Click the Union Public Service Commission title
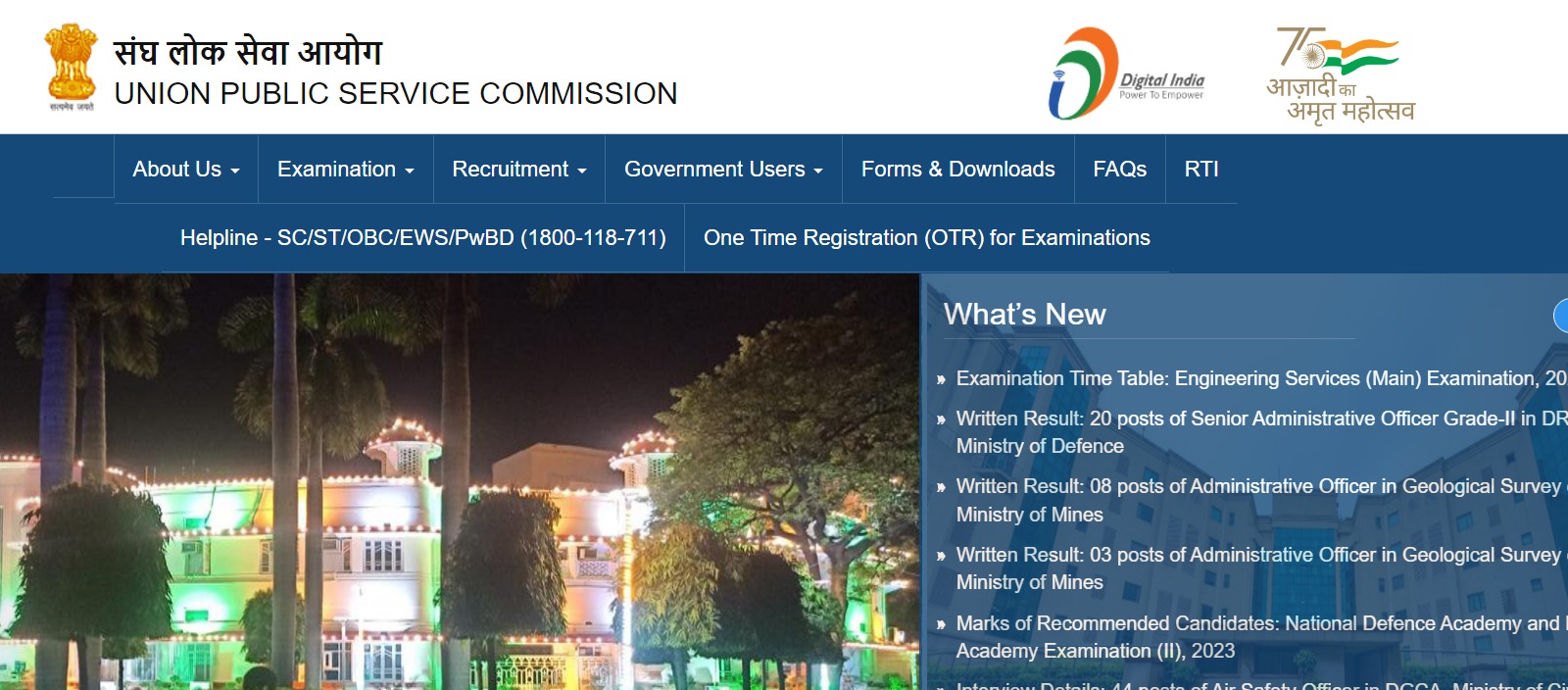1568x690 pixels. coord(396,93)
